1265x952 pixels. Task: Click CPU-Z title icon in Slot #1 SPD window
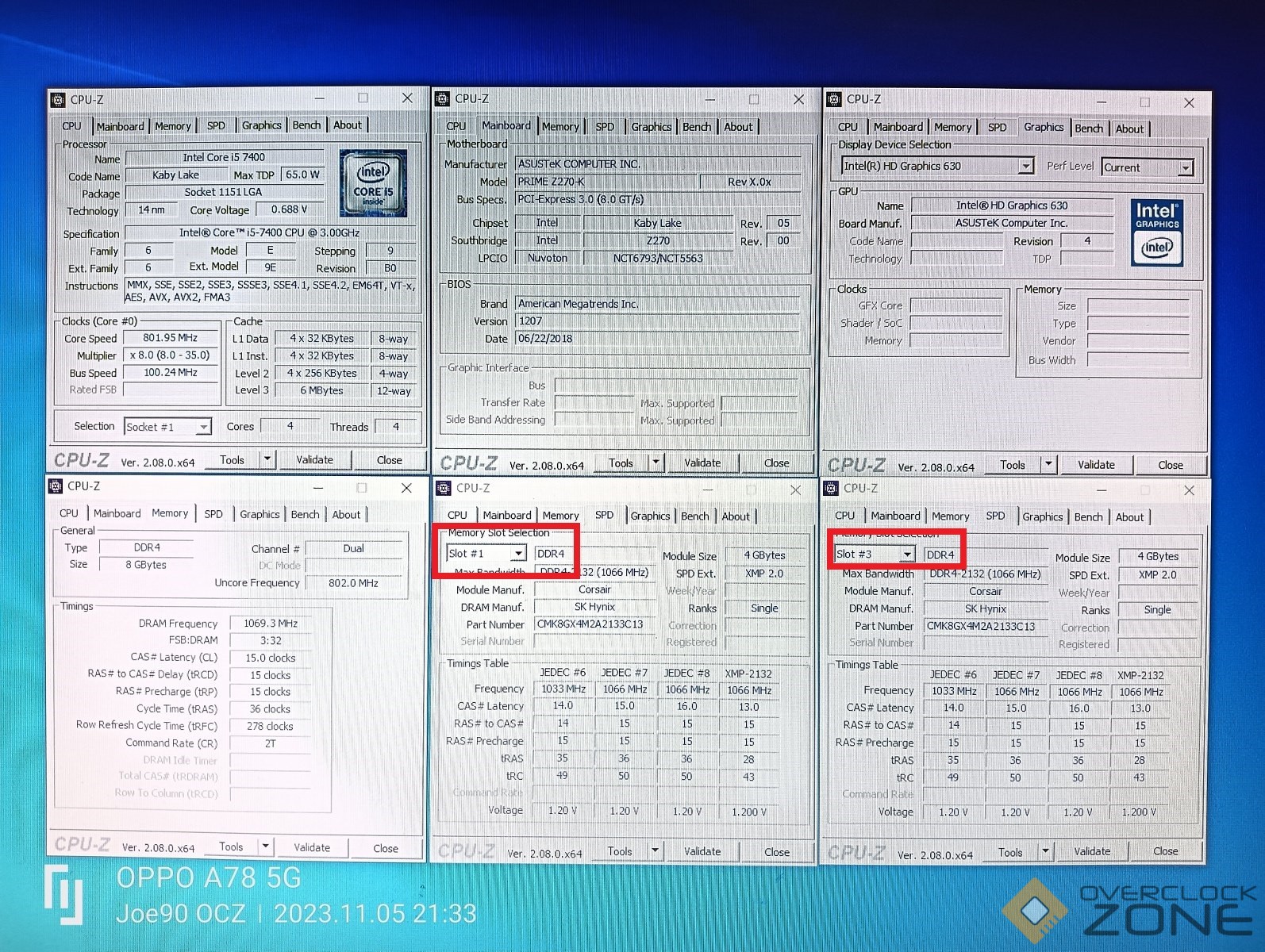[x=444, y=488]
